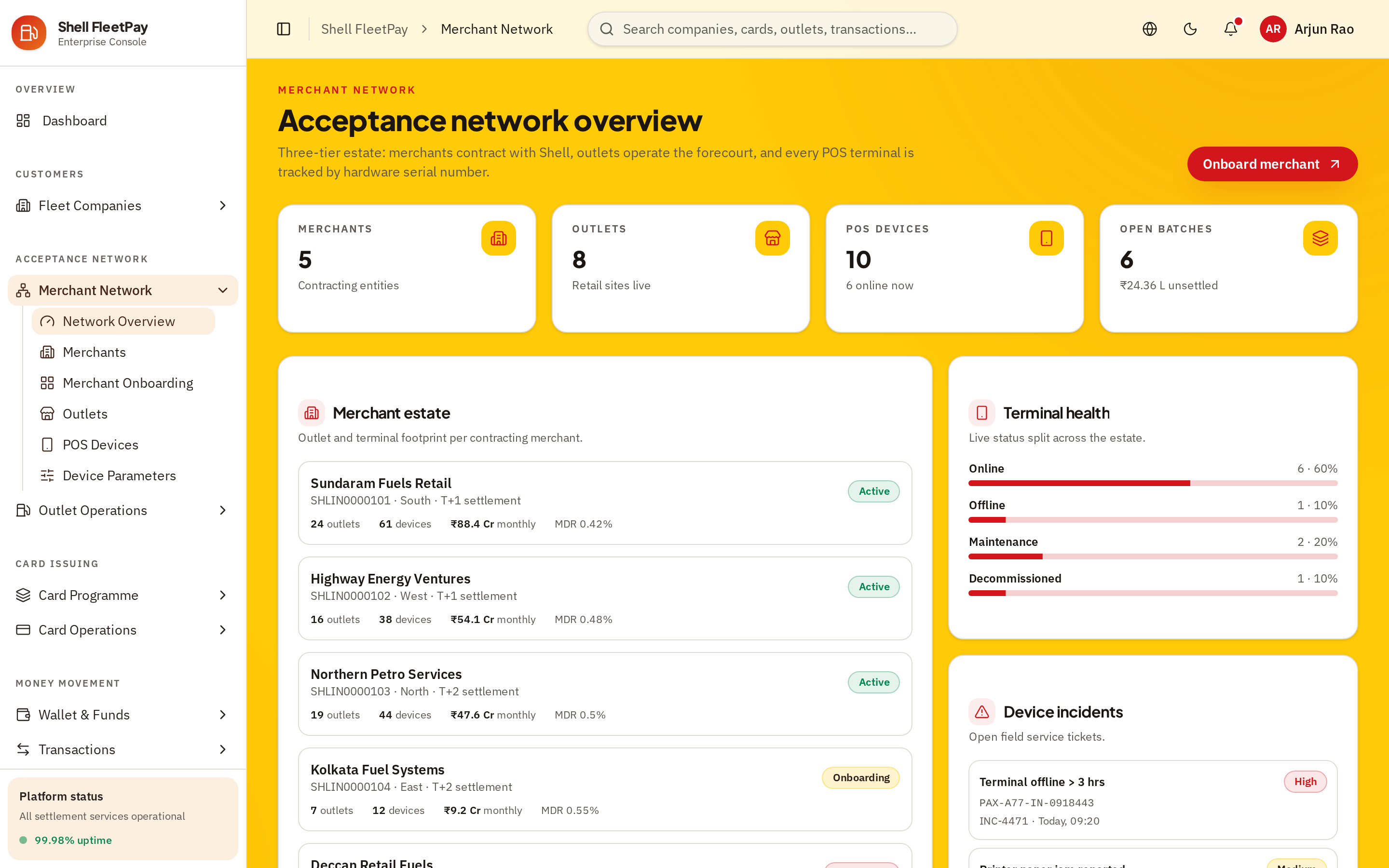Click the Shell FleetPay breadcrumb link
Image resolution: width=1389 pixels, height=868 pixels.
coord(364,29)
